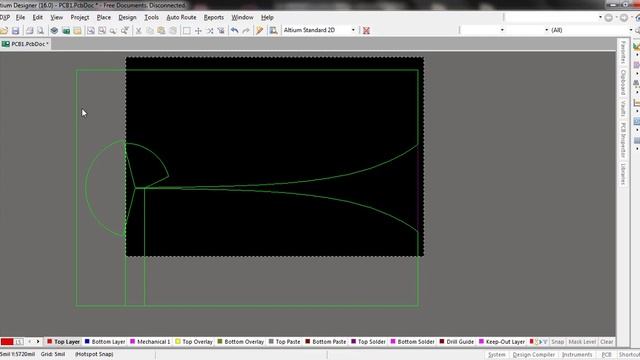Click the Print icon in toolbar

tap(29, 31)
